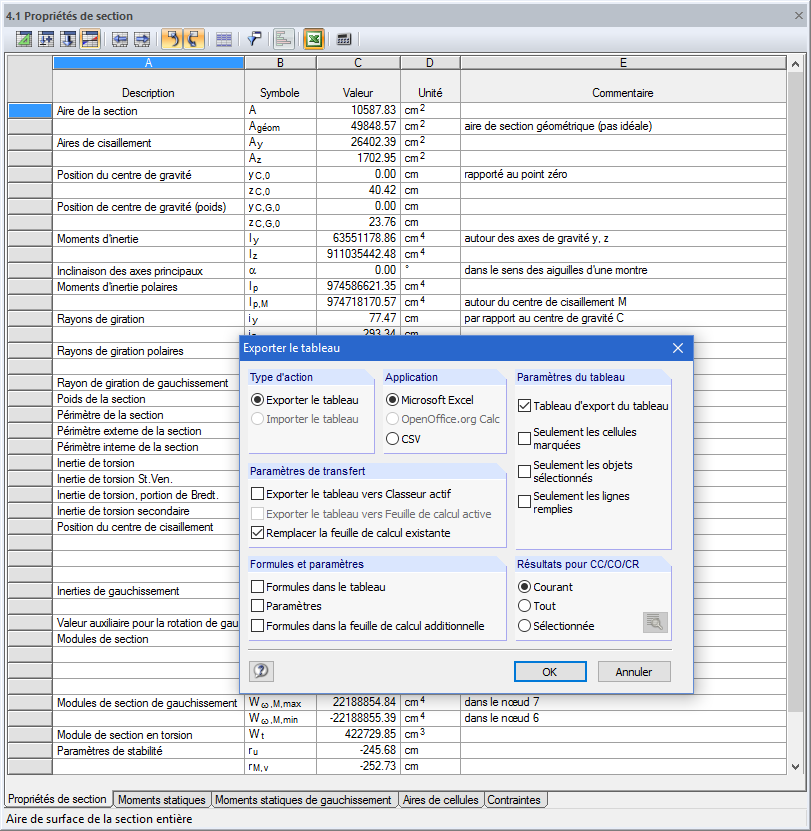Confirm export with the OK button
The height and width of the screenshot is (831, 811).
551,672
